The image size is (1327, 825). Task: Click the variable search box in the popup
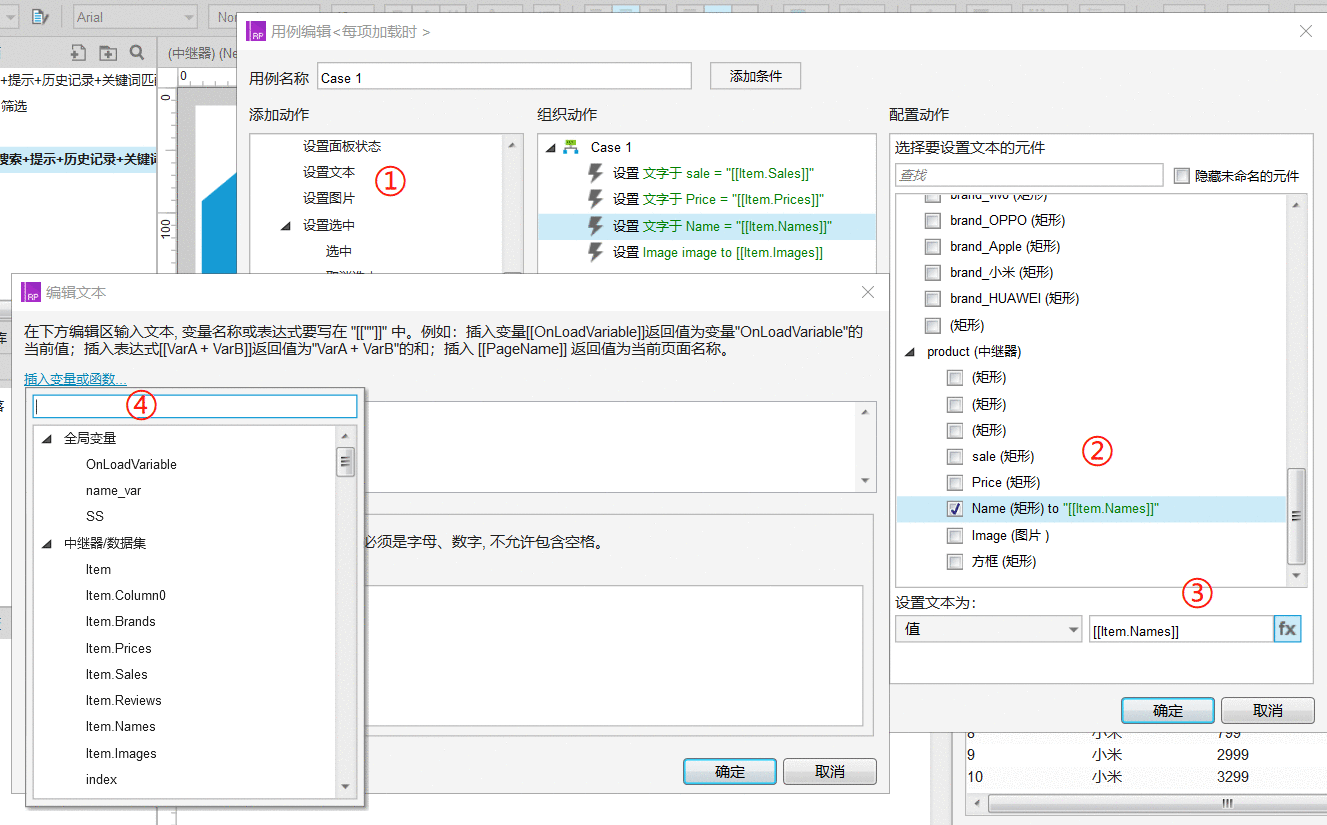pos(195,406)
